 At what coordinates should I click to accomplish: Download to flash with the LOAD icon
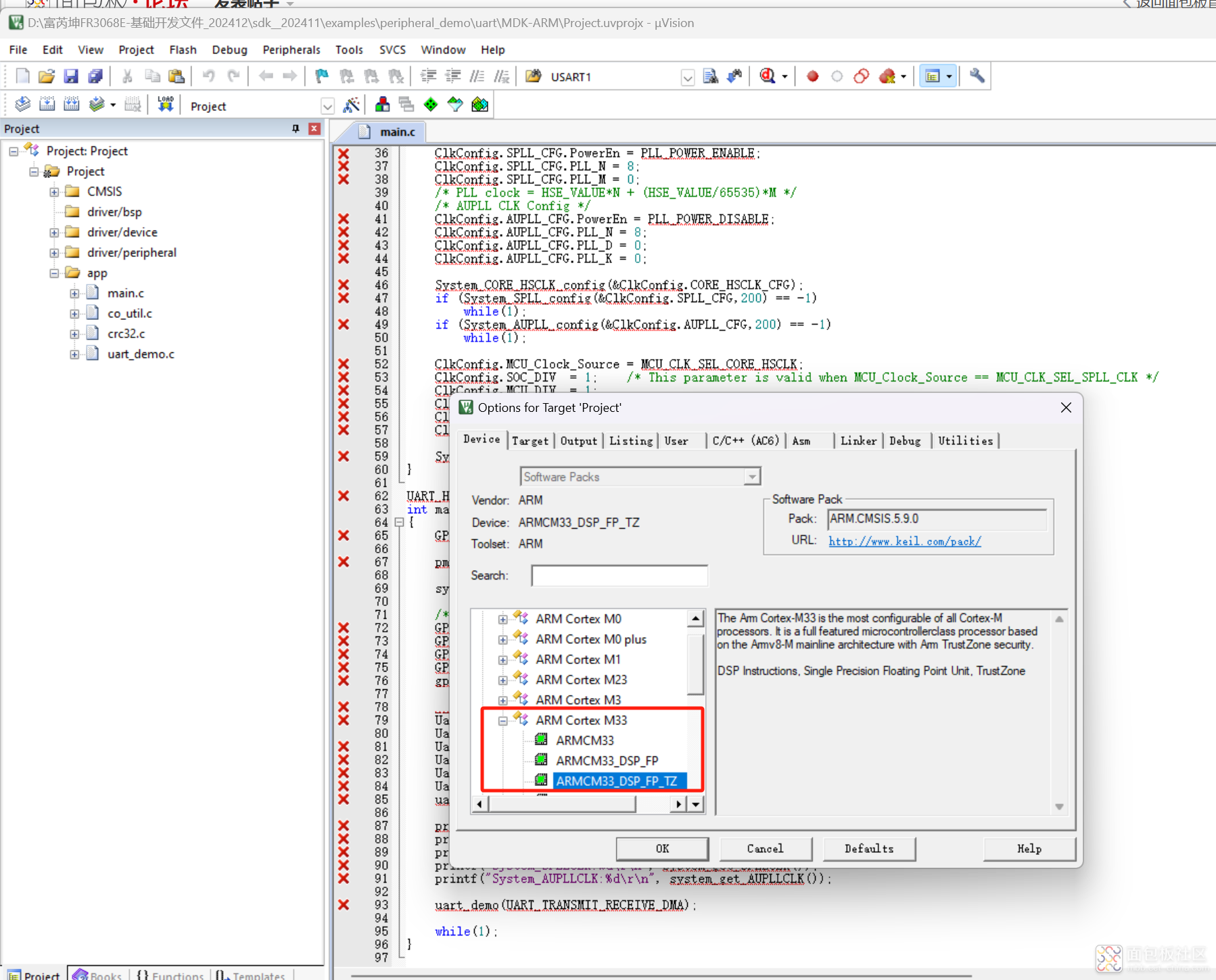pyautogui.click(x=166, y=105)
